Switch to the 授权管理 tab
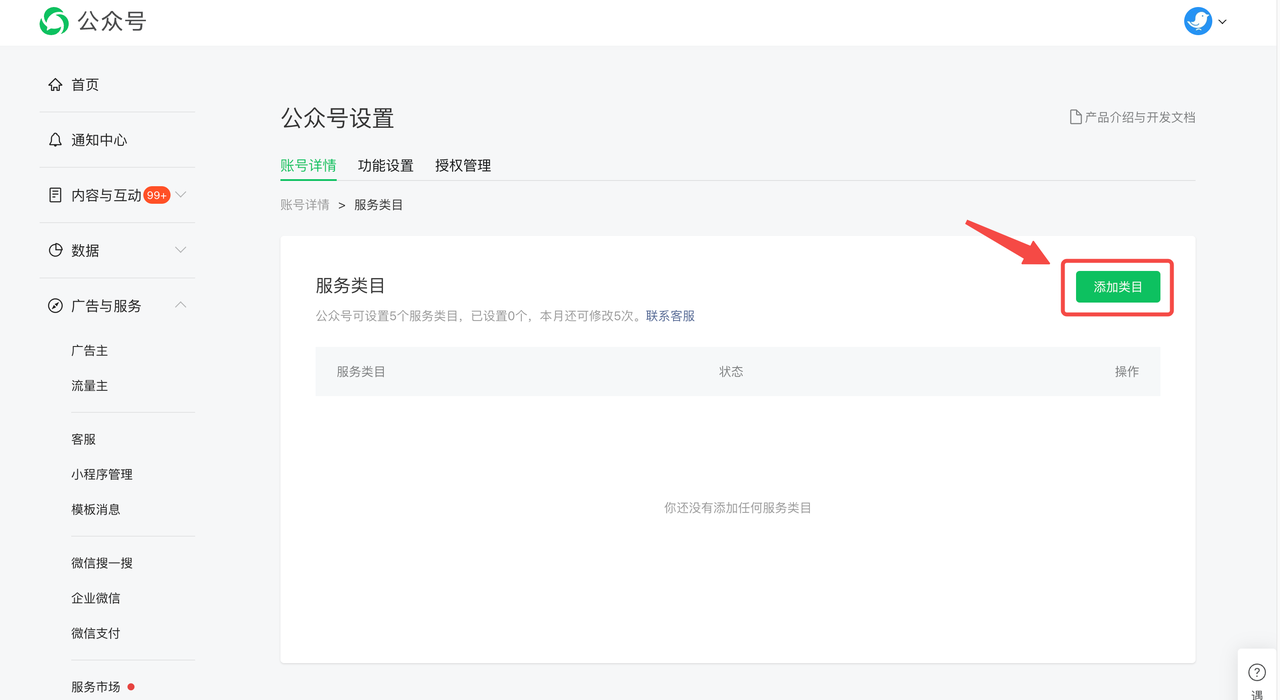1280x700 pixels. tap(463, 166)
